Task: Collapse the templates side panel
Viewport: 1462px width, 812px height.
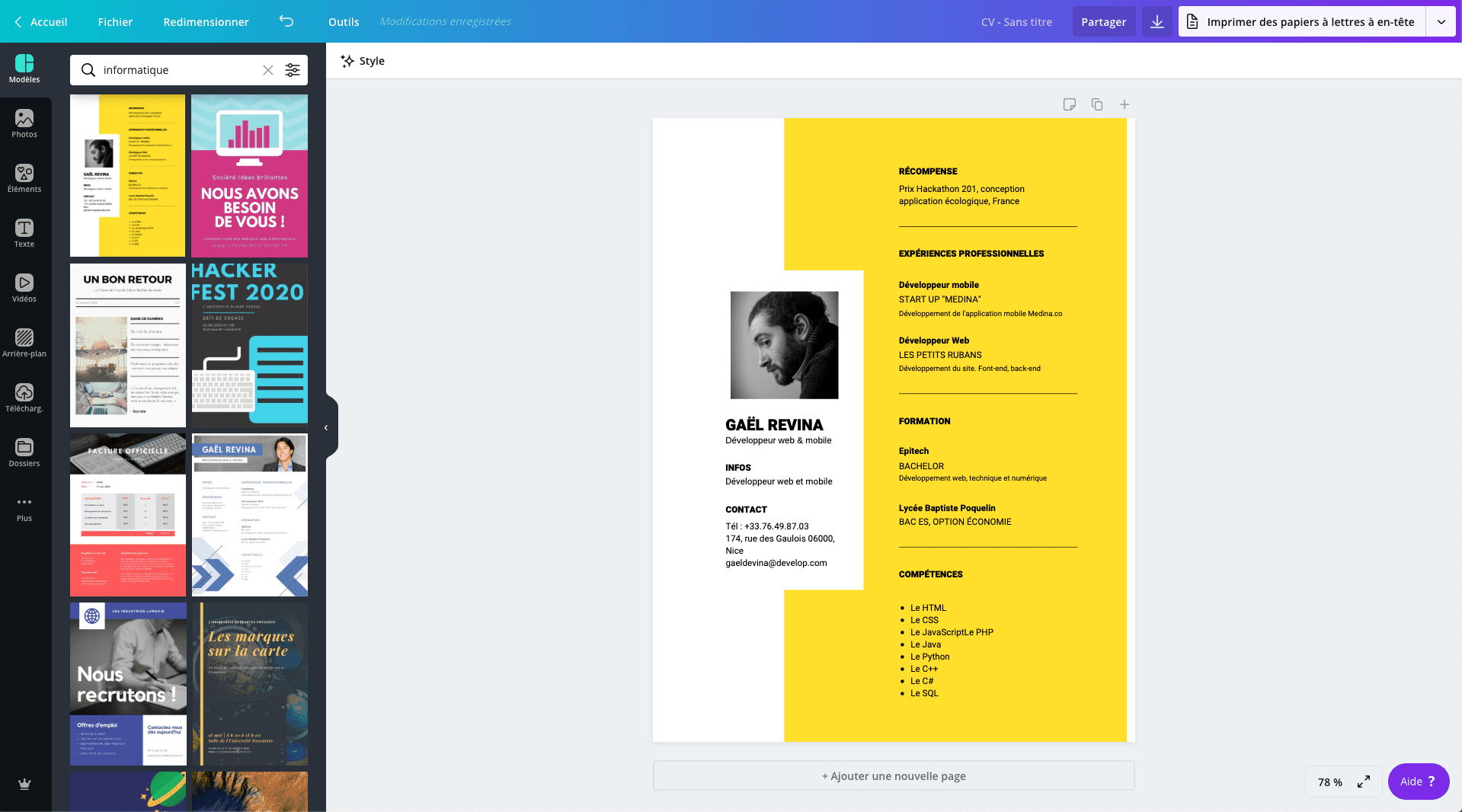Action: coord(326,427)
